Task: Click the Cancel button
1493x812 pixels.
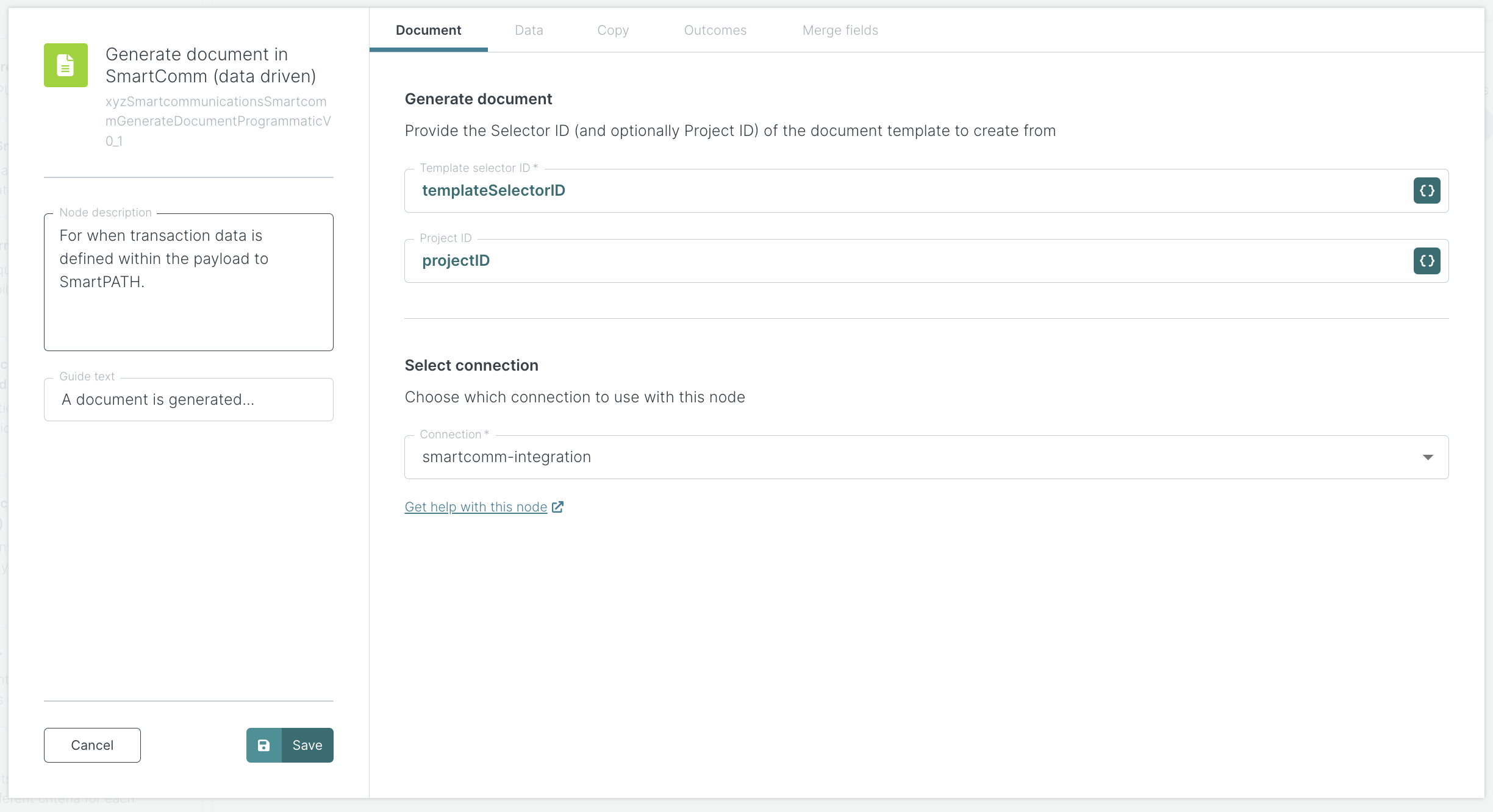Action: point(92,745)
